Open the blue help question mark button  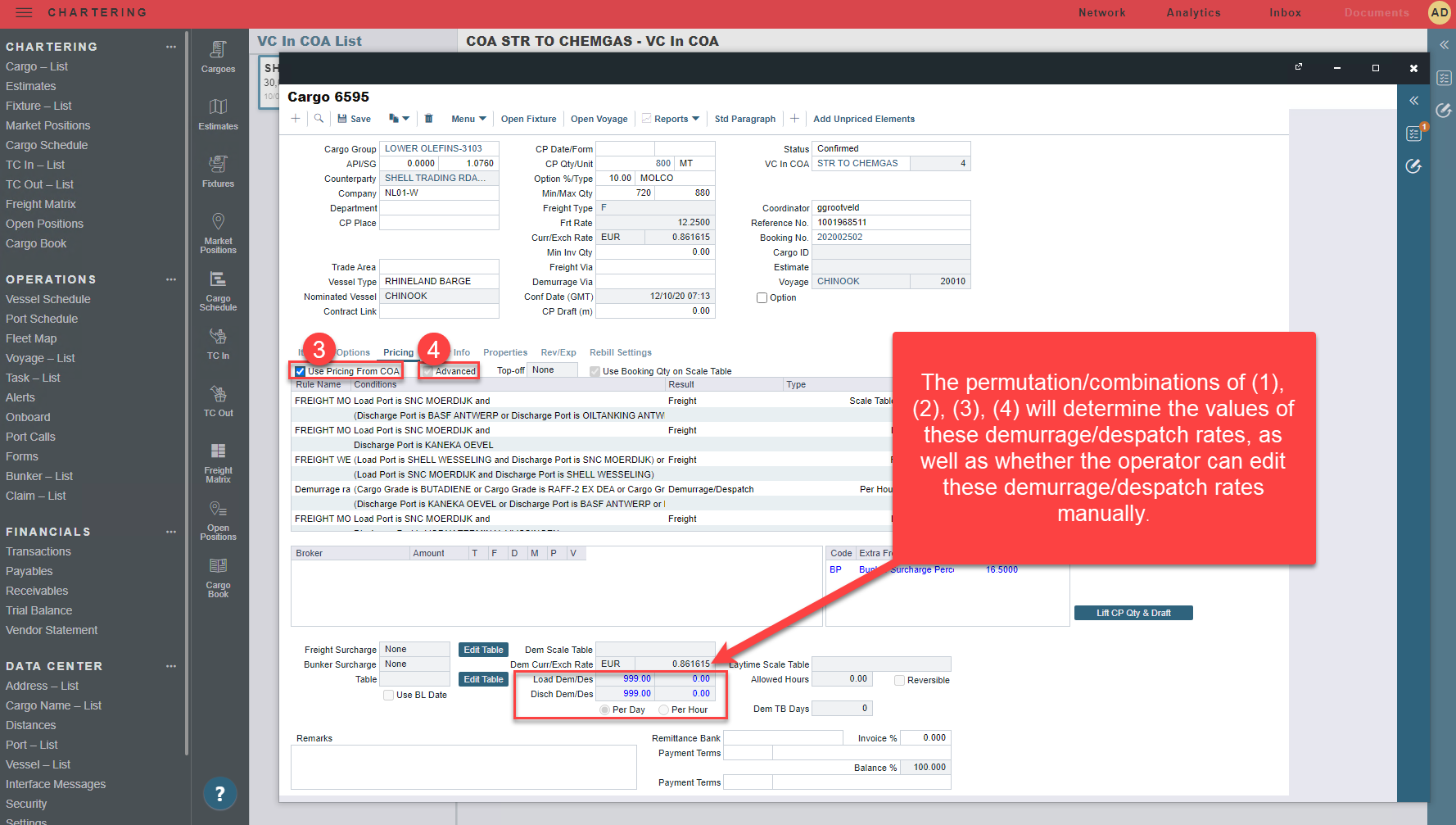(x=219, y=793)
